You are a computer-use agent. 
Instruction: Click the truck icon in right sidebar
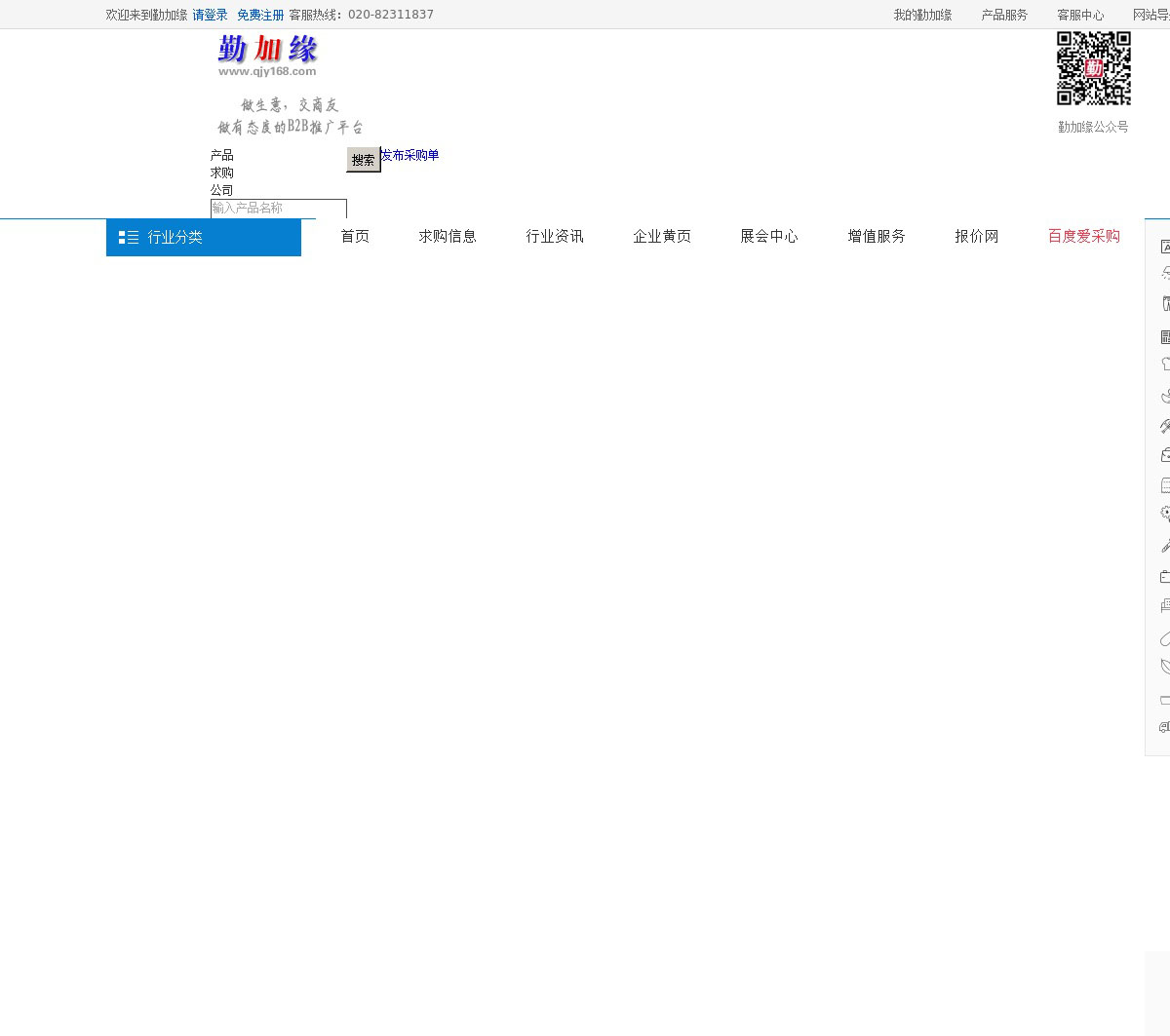pyautogui.click(x=1164, y=727)
